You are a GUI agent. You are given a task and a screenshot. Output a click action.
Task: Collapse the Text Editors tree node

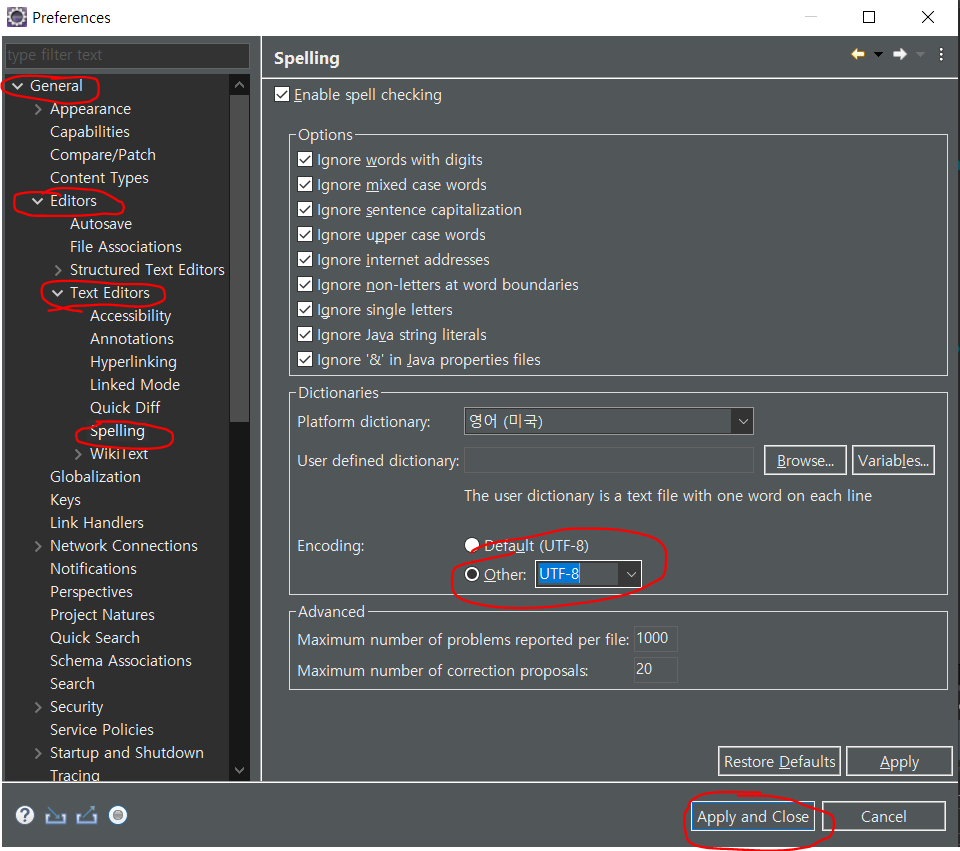click(58, 293)
